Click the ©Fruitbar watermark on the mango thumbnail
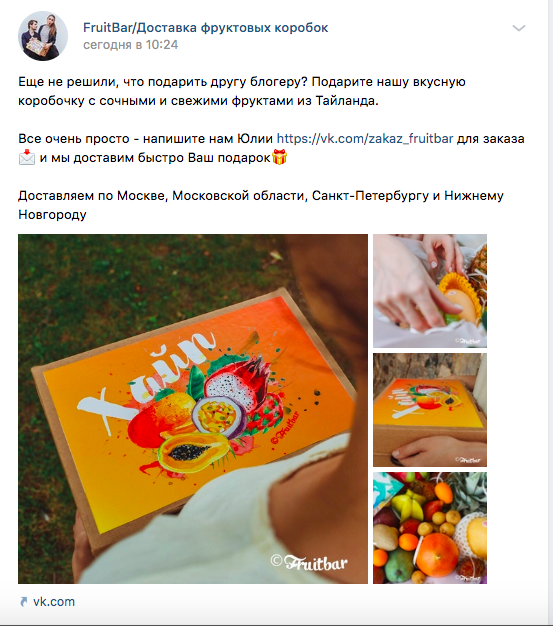The width and height of the screenshot is (553, 626). point(468,341)
